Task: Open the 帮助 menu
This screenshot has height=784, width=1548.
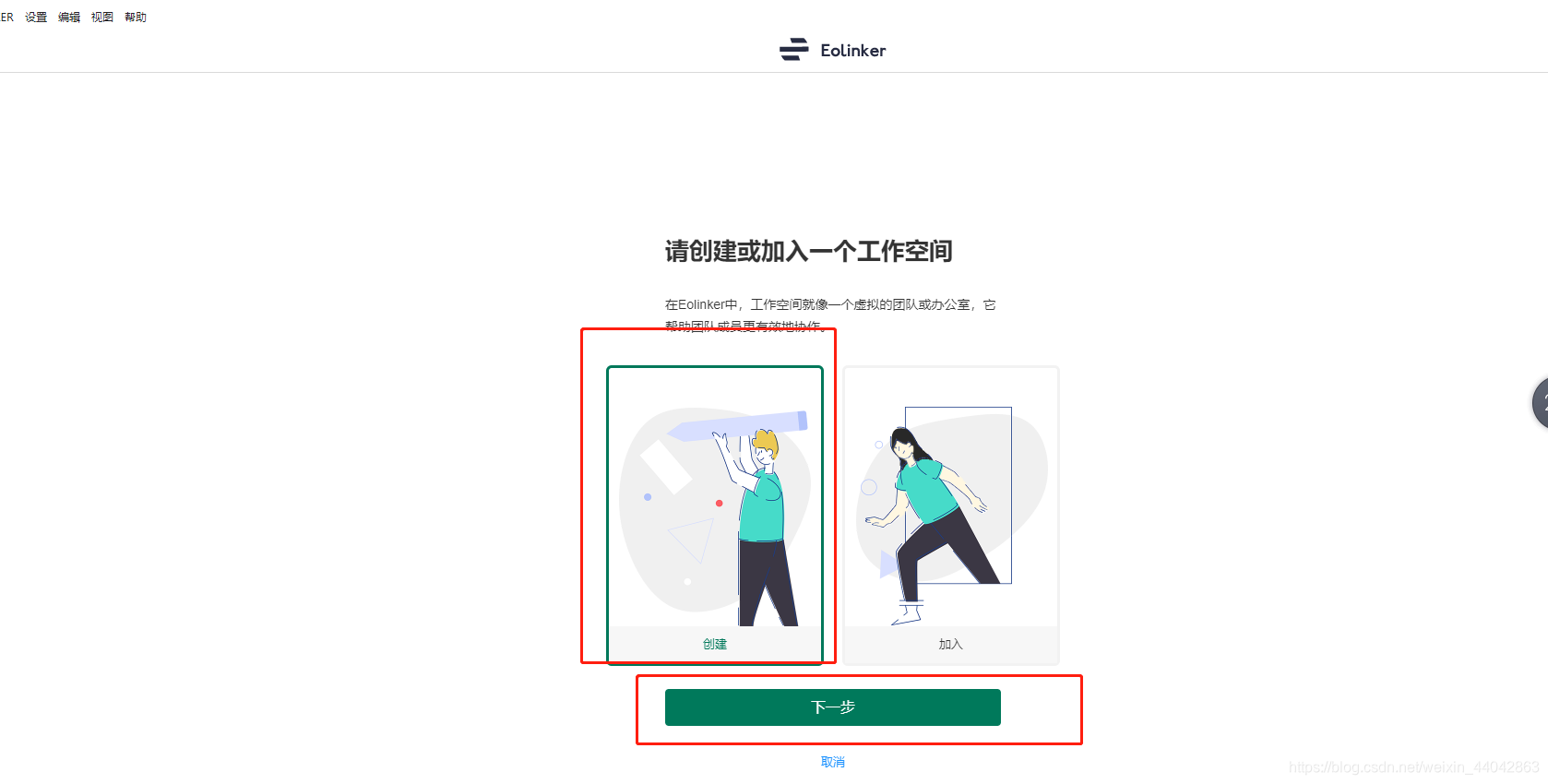Action: pyautogui.click(x=136, y=17)
